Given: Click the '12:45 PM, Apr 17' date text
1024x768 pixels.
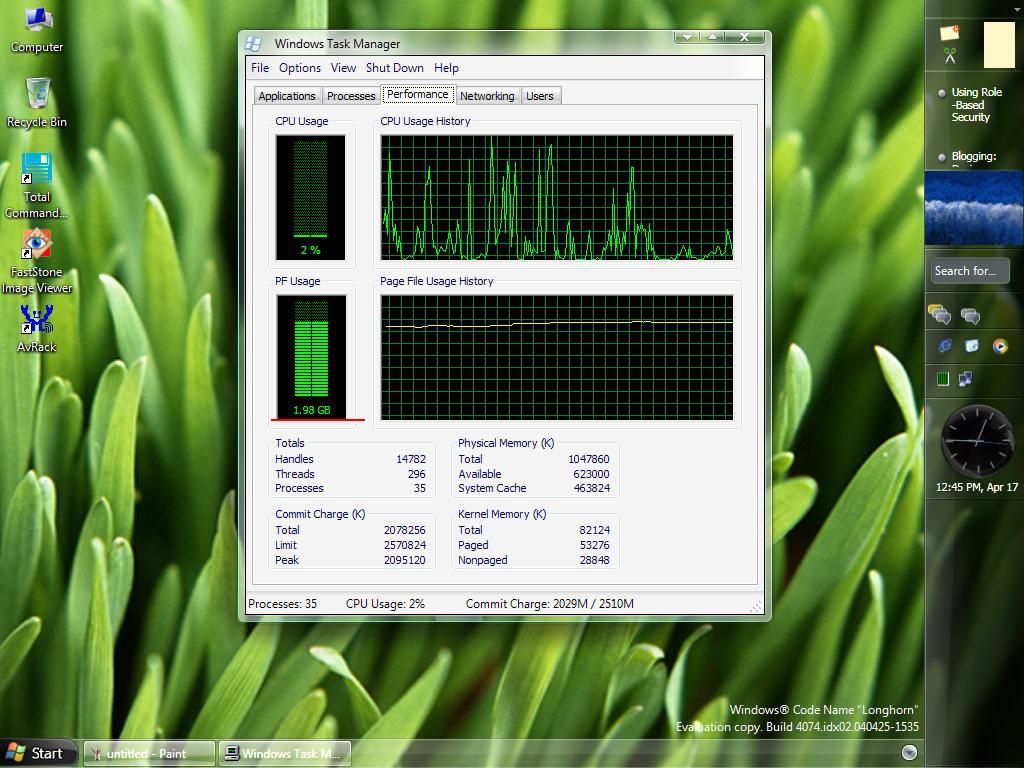Looking at the screenshot, I should (x=977, y=487).
